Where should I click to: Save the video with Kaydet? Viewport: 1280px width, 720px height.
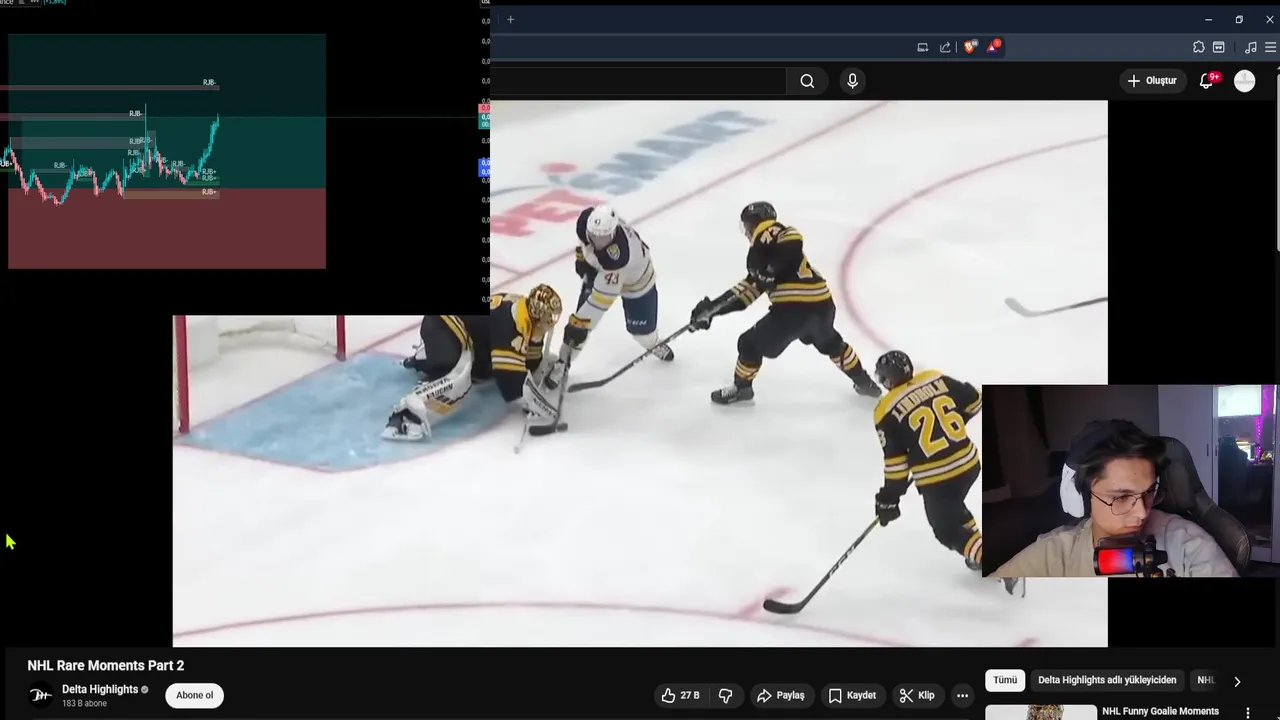[x=852, y=695]
